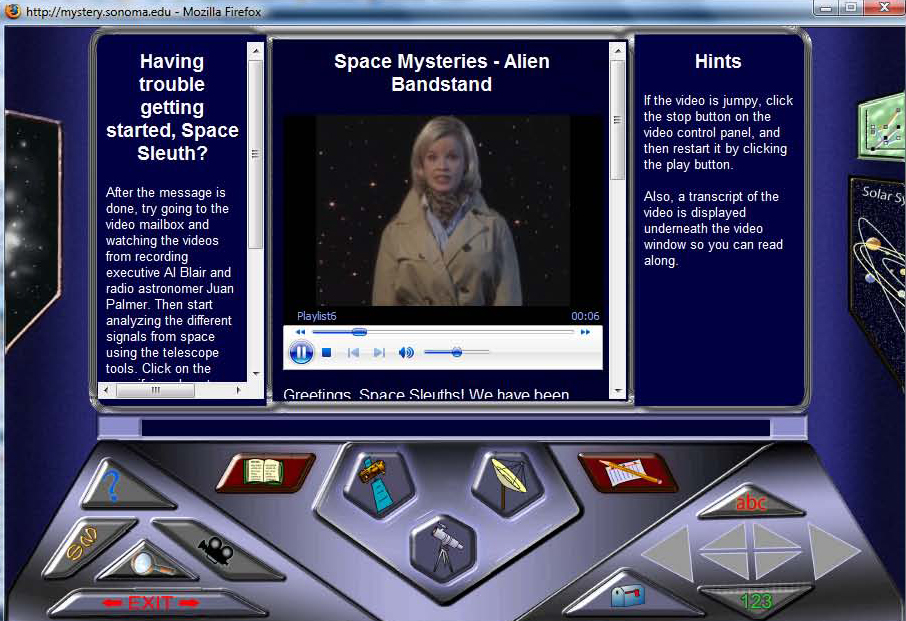Click the rewind arrows on seek bar
The image size is (906, 621).
299,332
